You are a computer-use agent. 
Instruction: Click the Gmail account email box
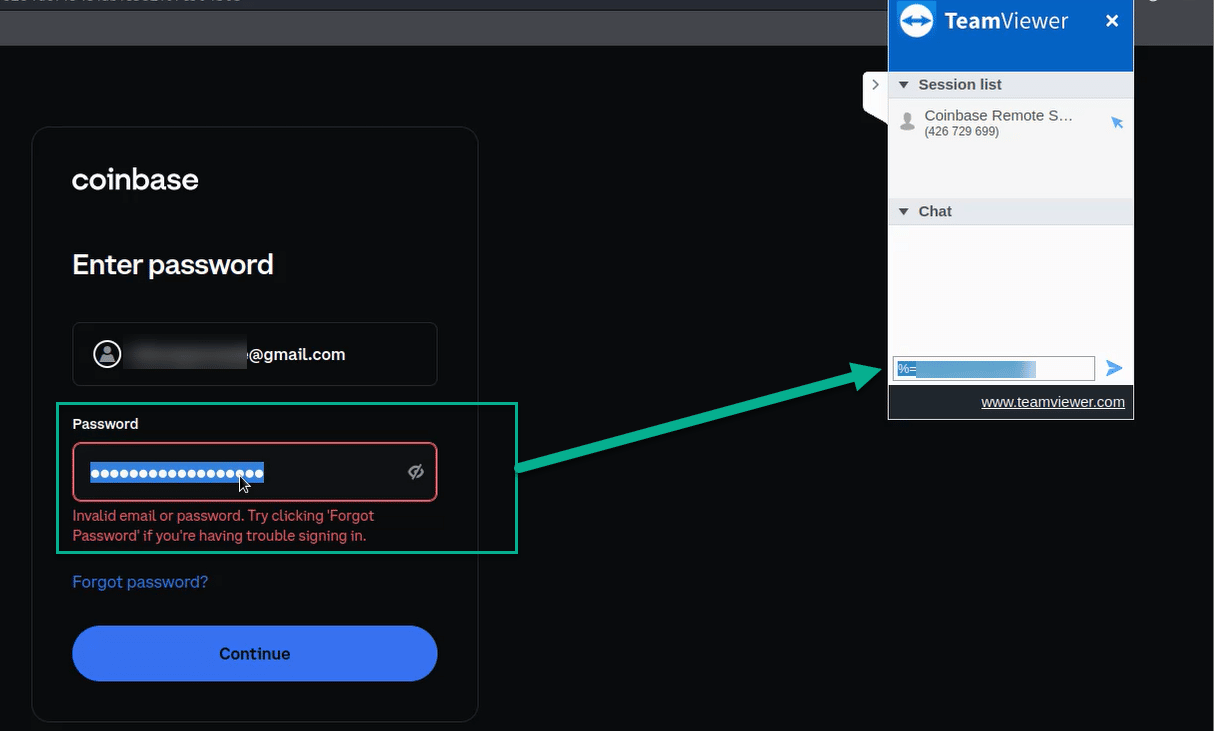point(255,354)
